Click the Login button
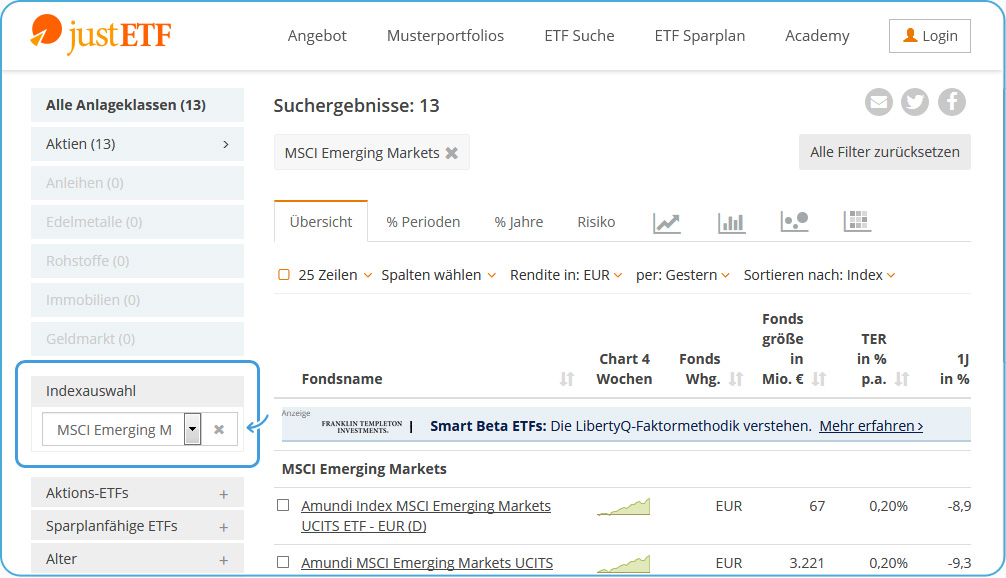 930,36
